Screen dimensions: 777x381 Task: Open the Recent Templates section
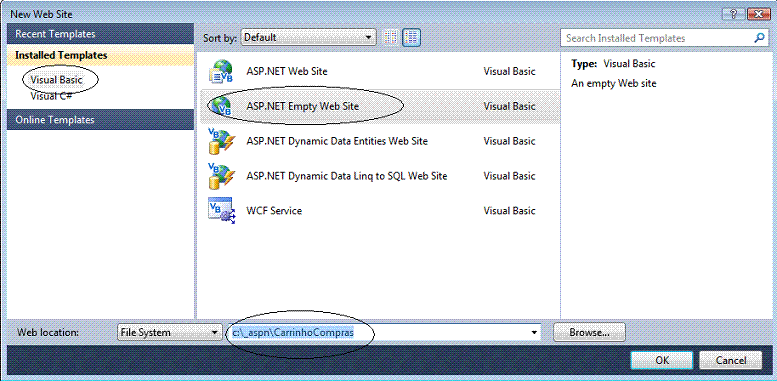click(x=100, y=34)
